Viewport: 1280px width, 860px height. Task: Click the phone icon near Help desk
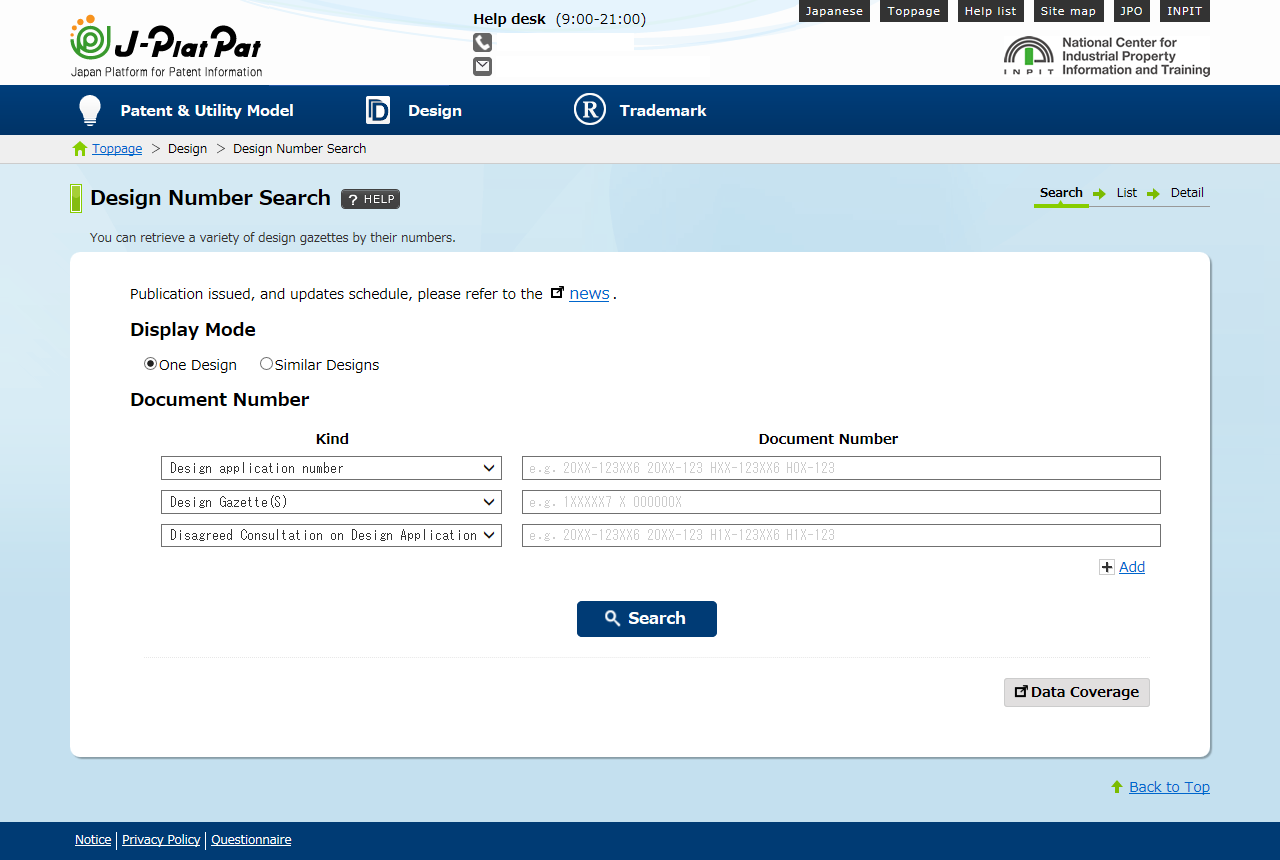pos(482,42)
